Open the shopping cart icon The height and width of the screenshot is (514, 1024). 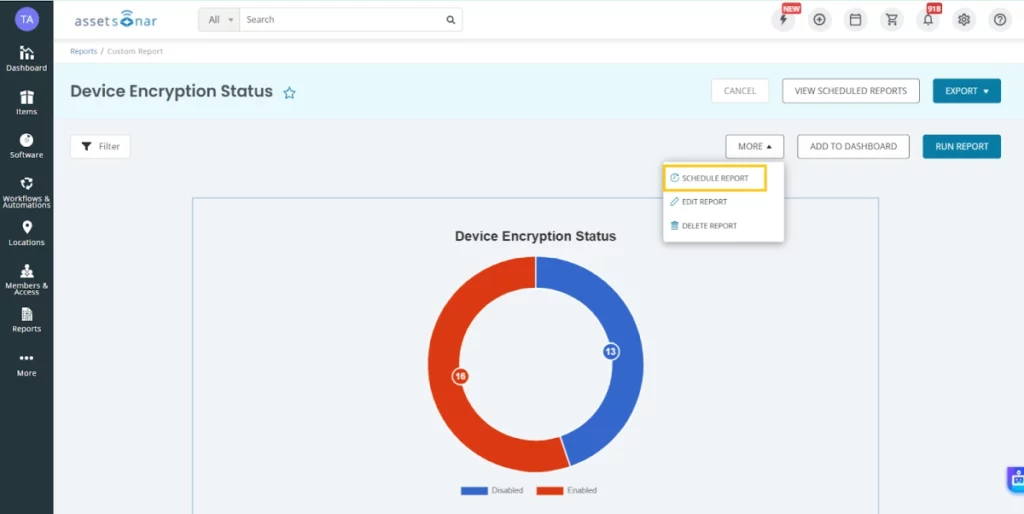coord(891,20)
